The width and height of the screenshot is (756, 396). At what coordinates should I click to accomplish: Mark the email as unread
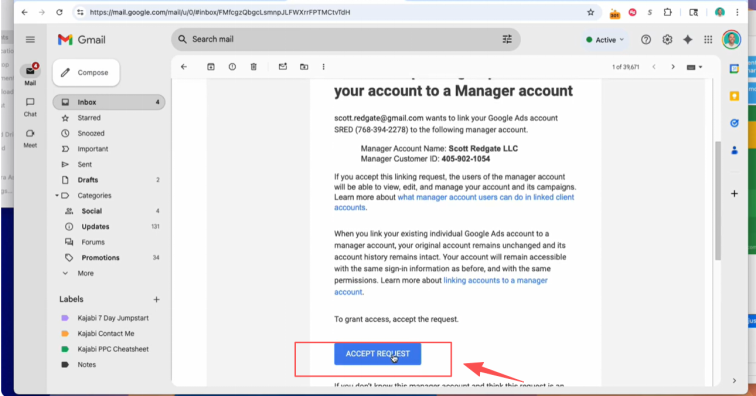pyautogui.click(x=283, y=67)
